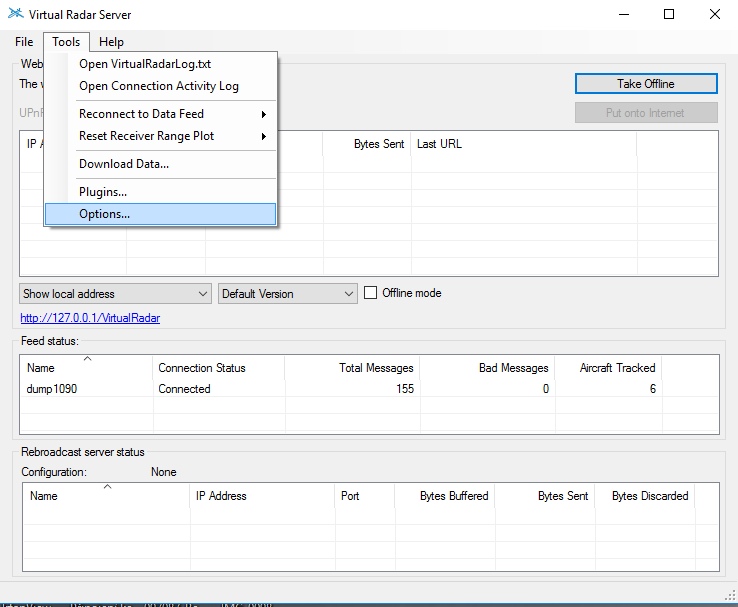This screenshot has width=738, height=607.
Task: Click the rebroadcast Bytes Sent header
Action: (544, 495)
